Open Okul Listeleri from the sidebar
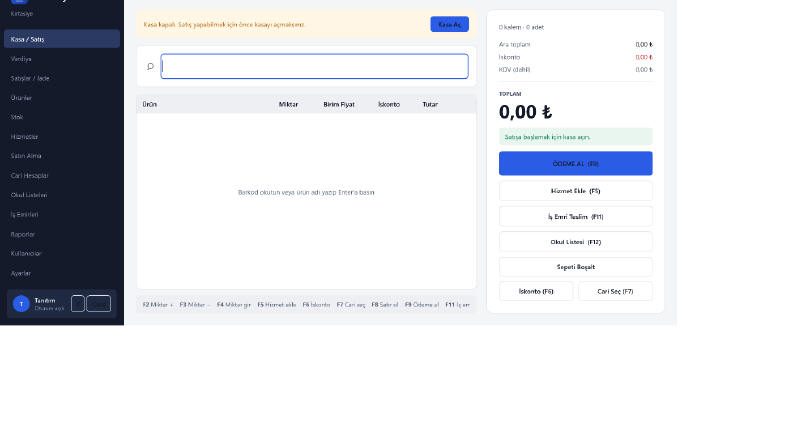Viewport: 793px width, 446px height. 62,195
